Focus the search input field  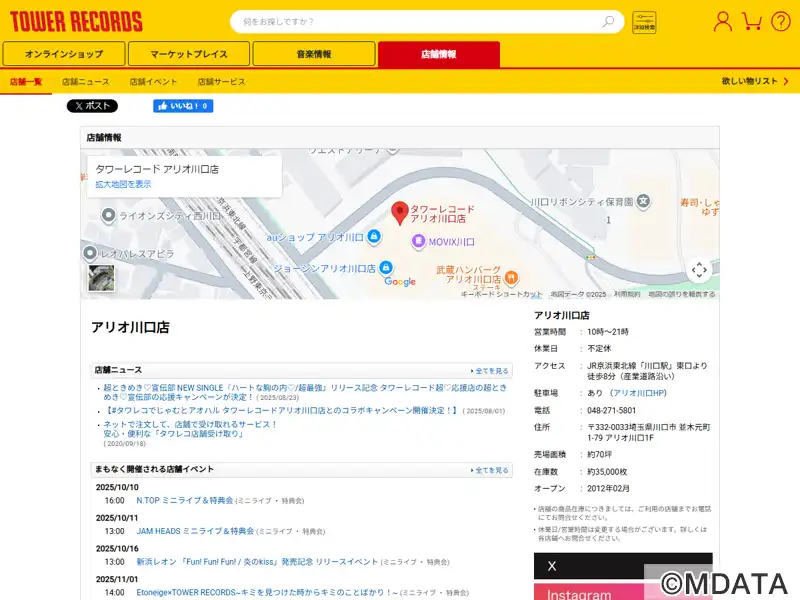[427, 21]
